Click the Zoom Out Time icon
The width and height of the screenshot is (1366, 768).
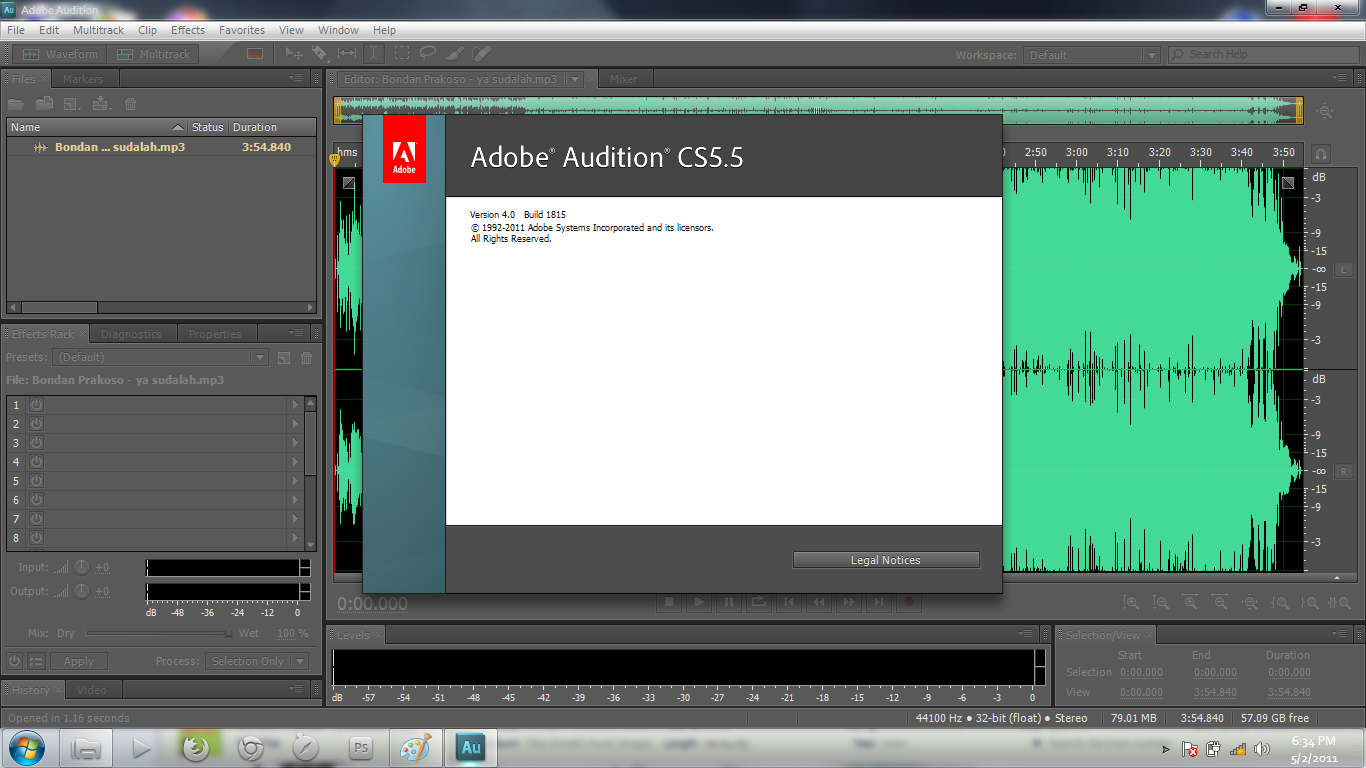1220,603
